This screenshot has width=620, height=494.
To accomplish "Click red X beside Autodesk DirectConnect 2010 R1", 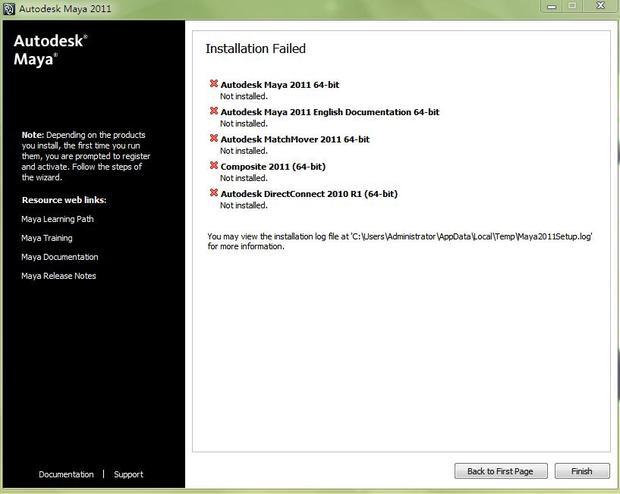I will (213, 192).
